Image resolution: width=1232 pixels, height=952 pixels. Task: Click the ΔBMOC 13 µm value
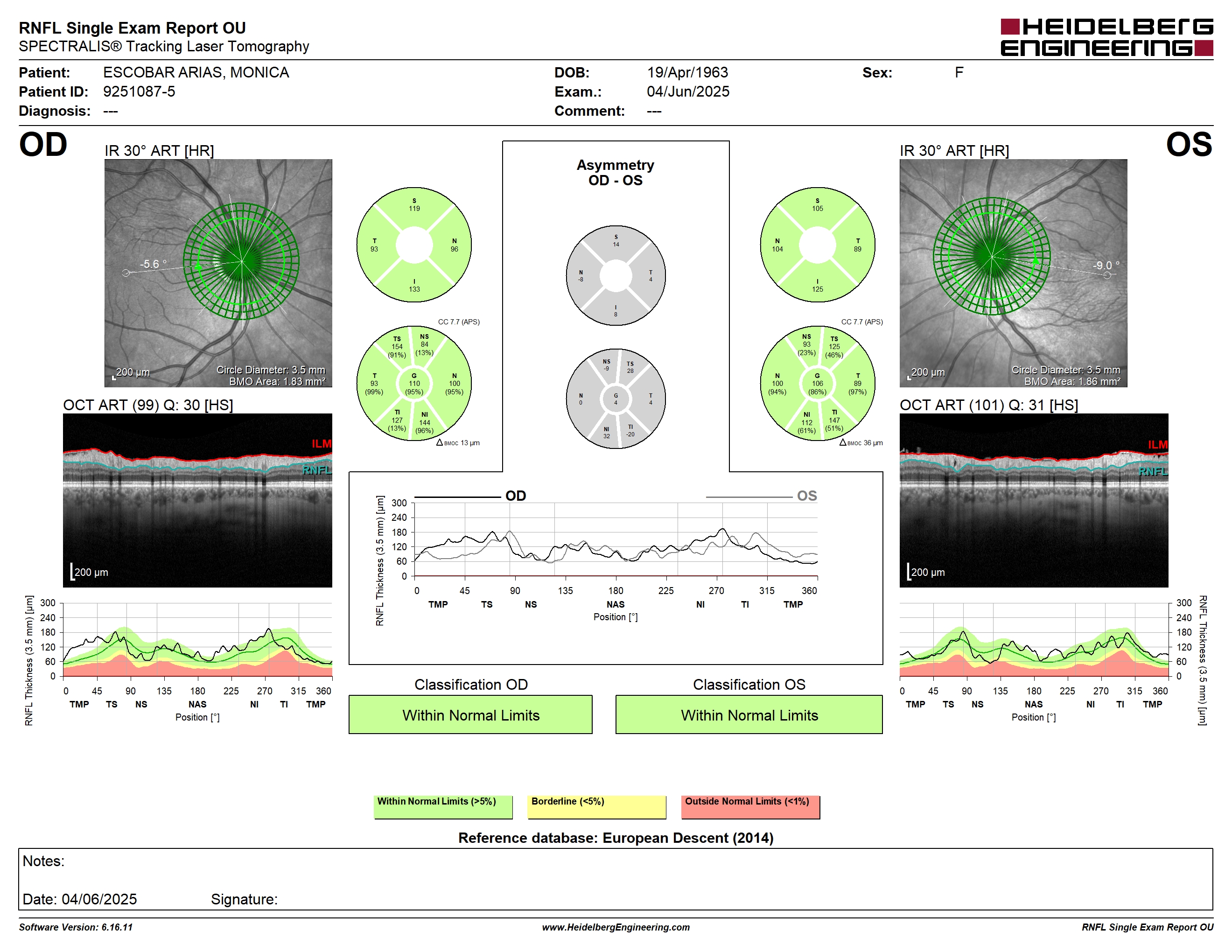click(x=457, y=443)
